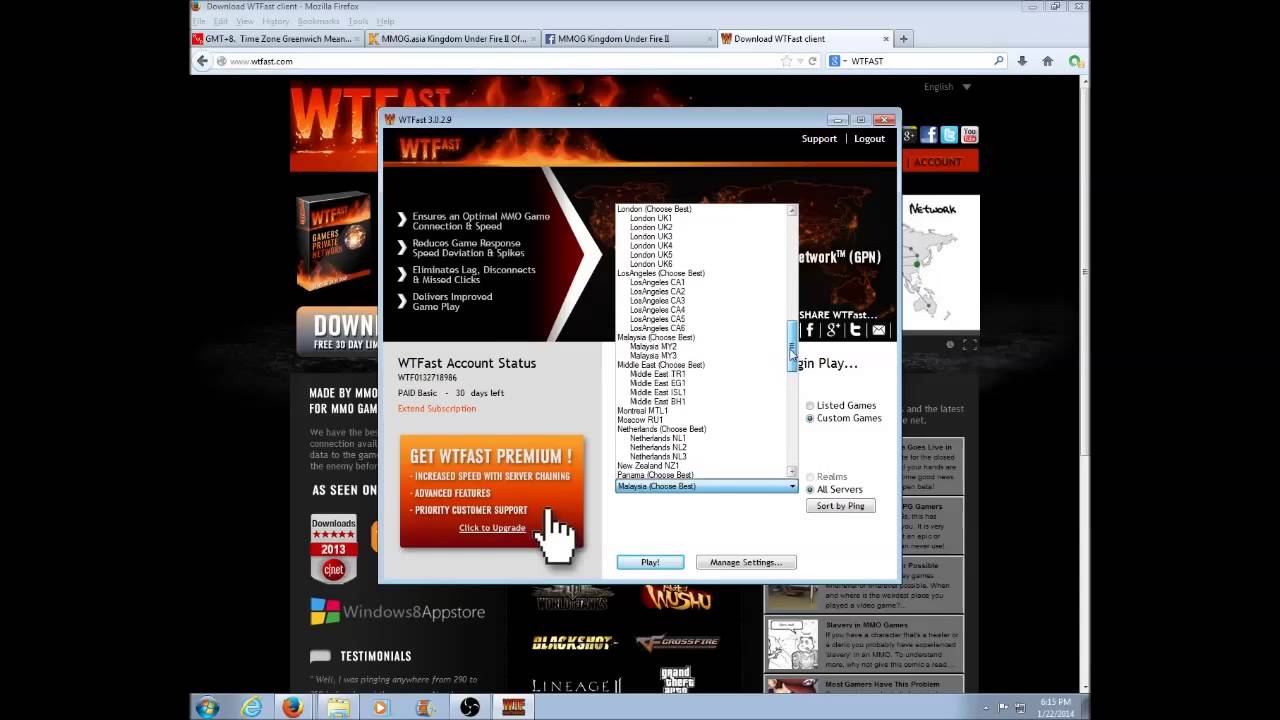Open search engine selector dropdown

[x=837, y=61]
